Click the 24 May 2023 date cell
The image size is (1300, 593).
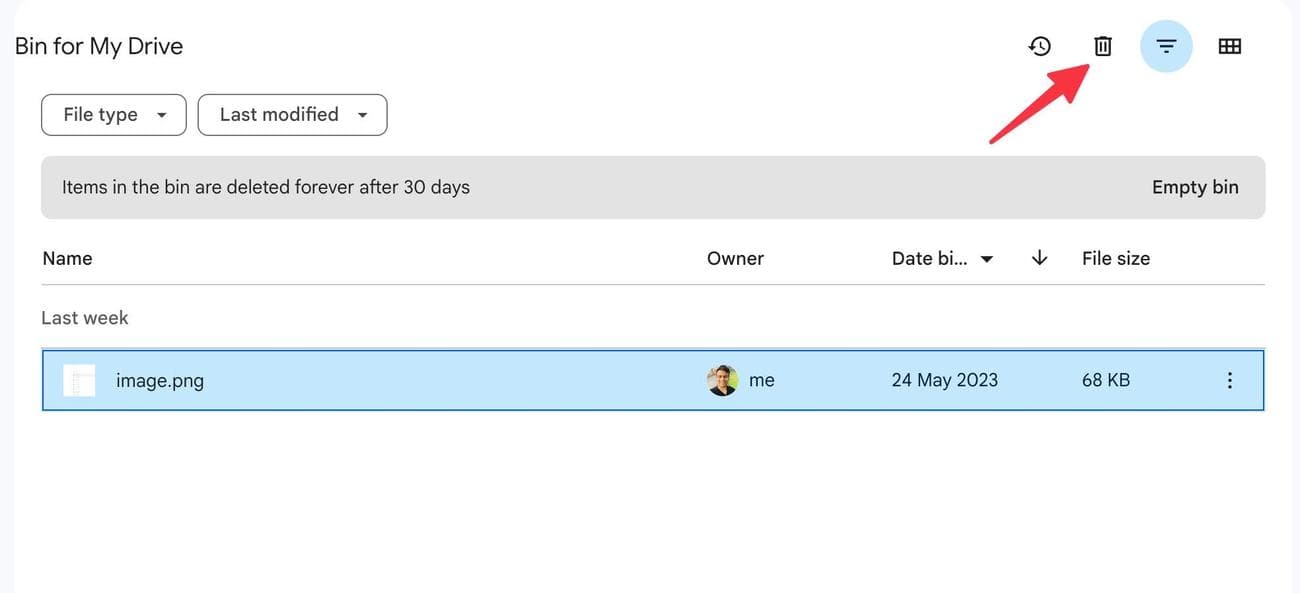click(944, 380)
